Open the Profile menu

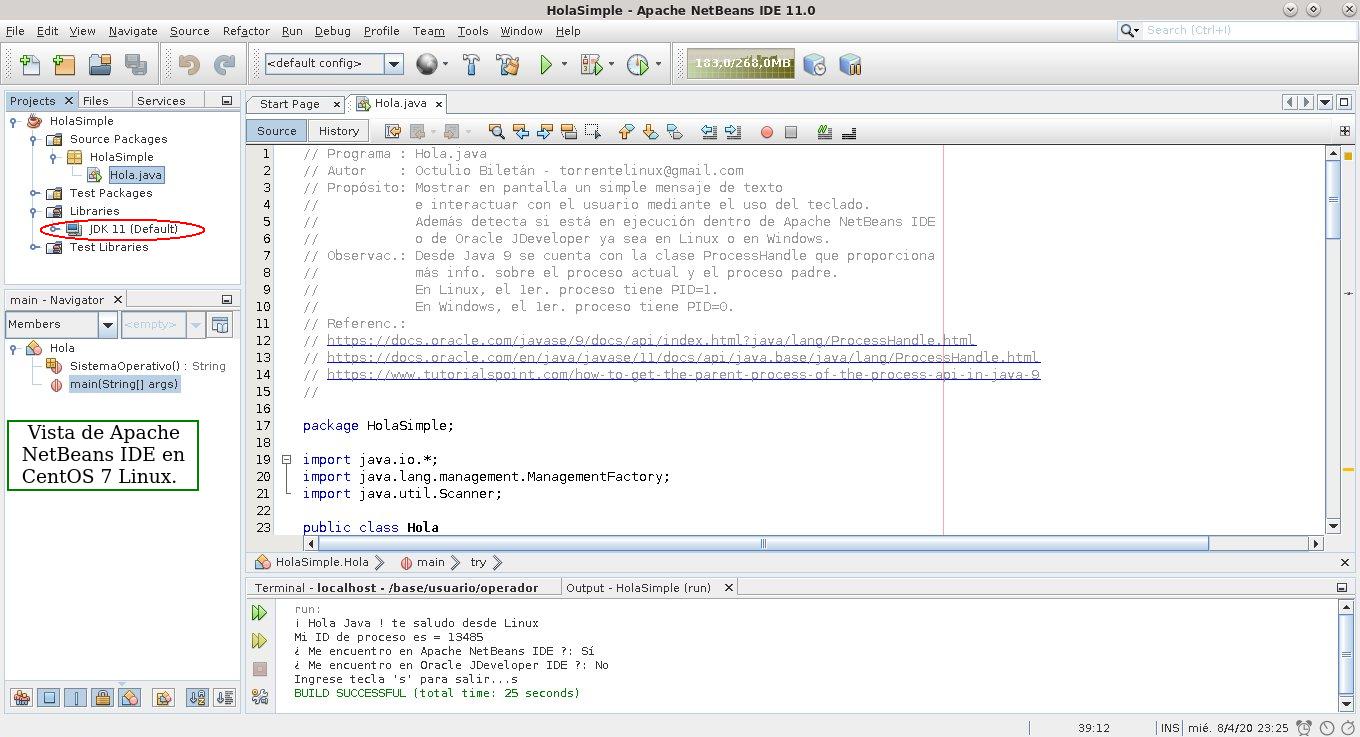[x=381, y=31]
